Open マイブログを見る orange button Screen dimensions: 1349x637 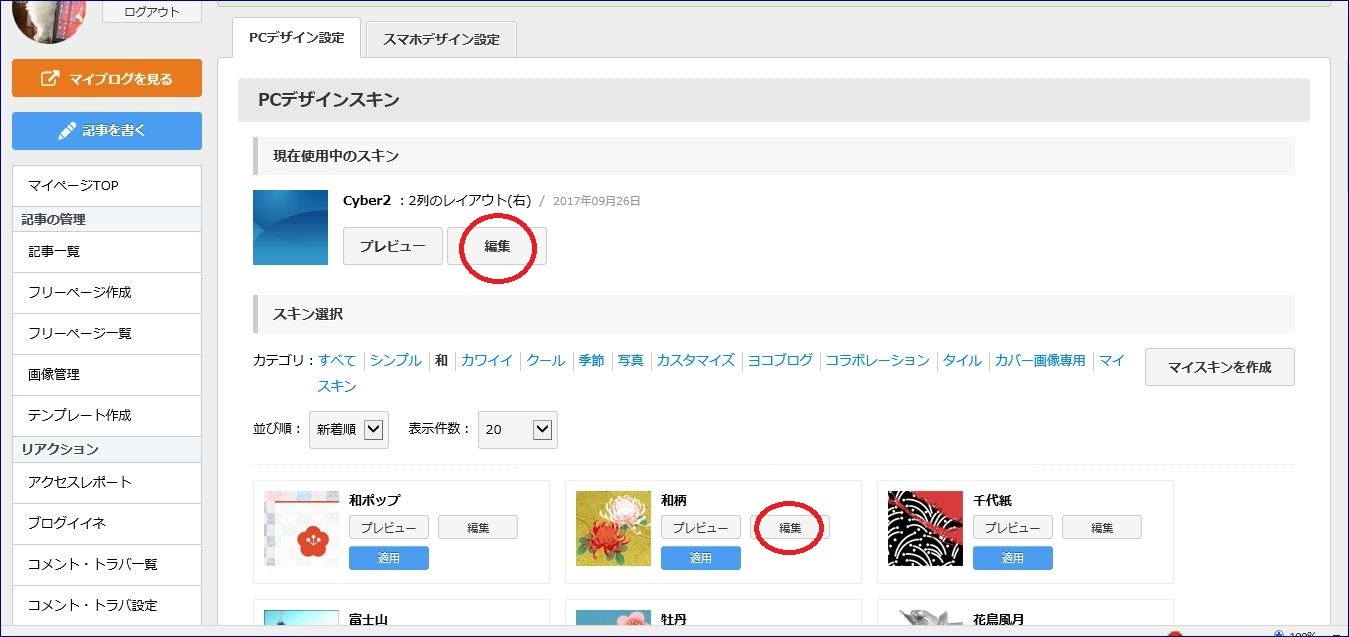coord(107,79)
